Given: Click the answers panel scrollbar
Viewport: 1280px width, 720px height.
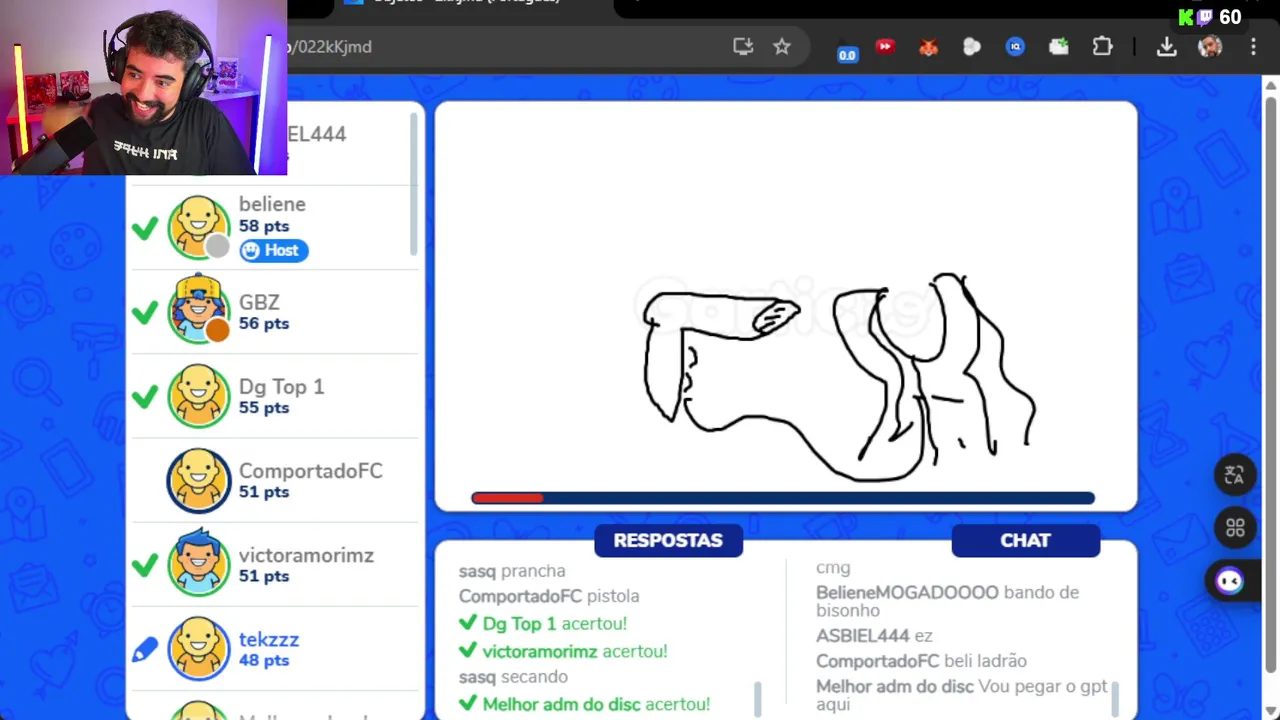Looking at the screenshot, I should pos(757,699).
